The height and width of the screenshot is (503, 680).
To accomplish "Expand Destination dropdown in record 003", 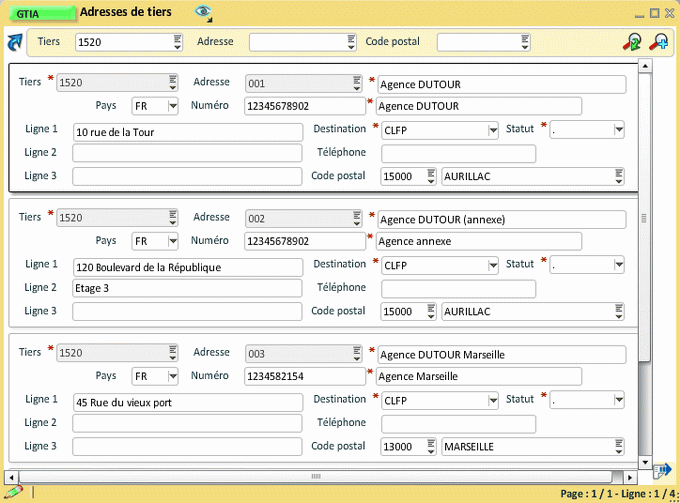I will pyautogui.click(x=493, y=401).
